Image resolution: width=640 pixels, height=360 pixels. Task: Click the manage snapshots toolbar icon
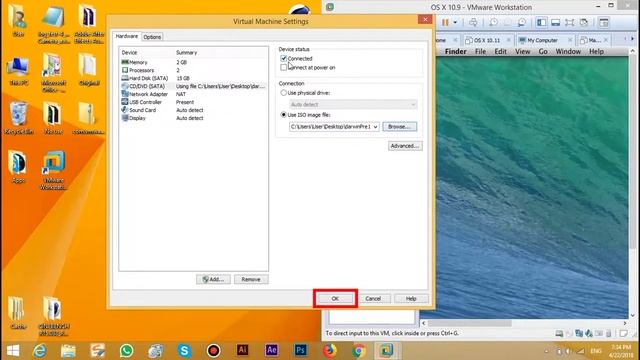(x=522, y=22)
